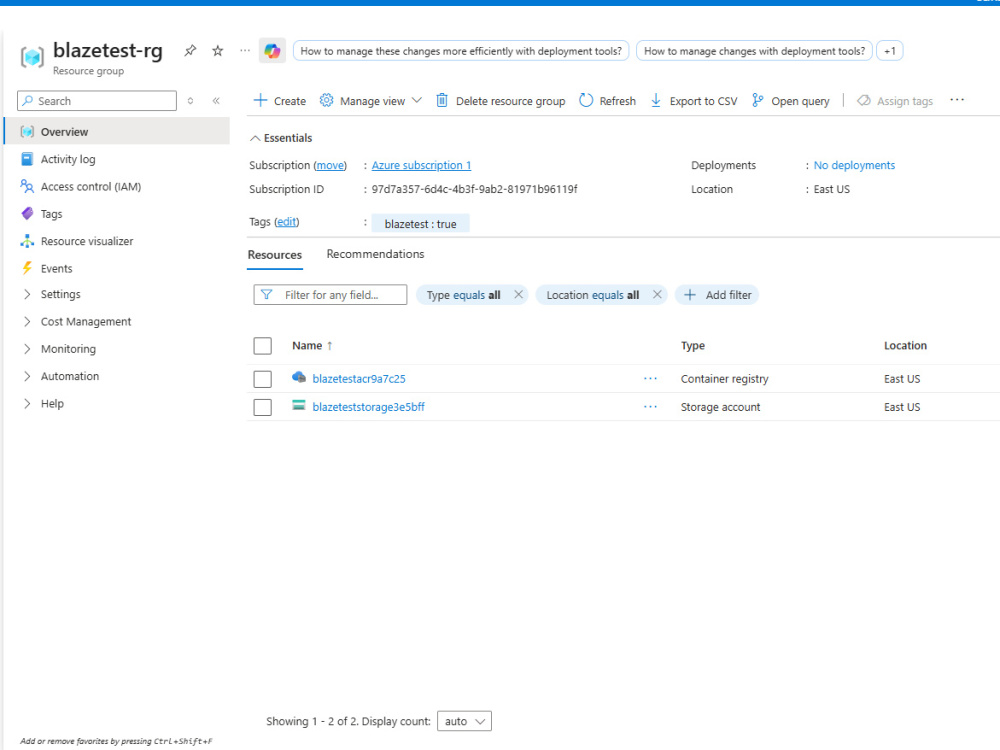
Task: Check the box for blazetestacr9a7c25
Action: pyautogui.click(x=263, y=379)
